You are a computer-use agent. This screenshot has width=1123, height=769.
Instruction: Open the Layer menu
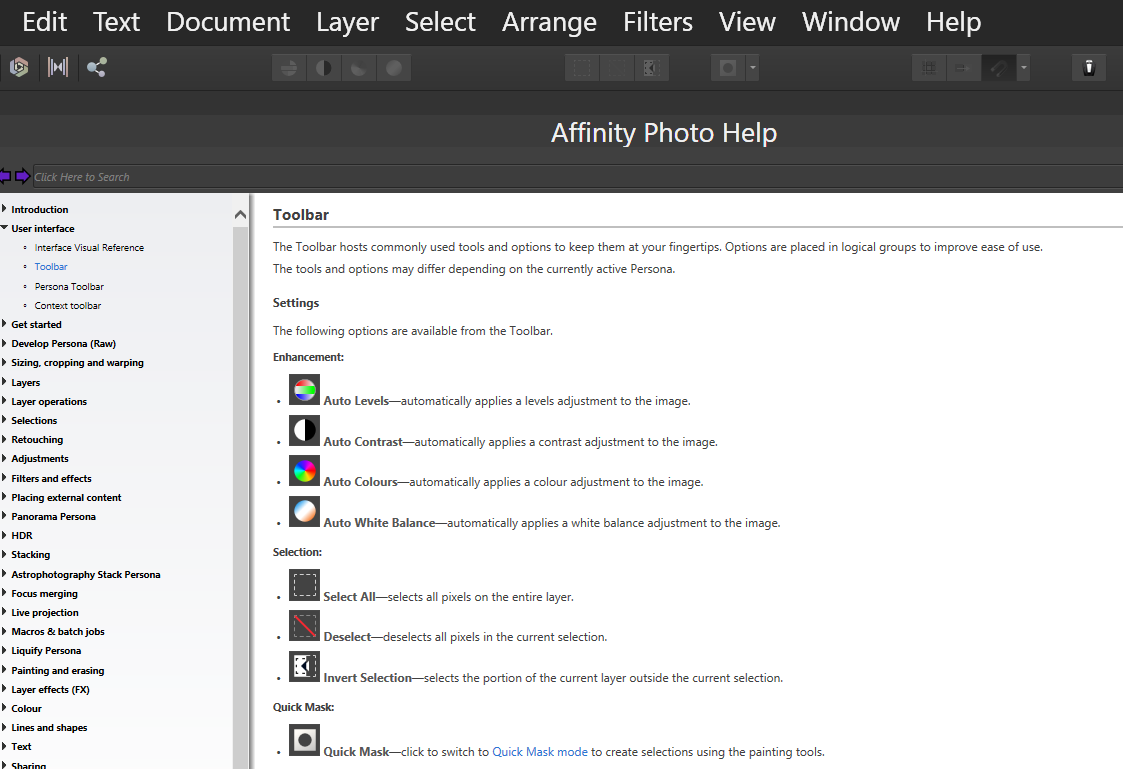(x=347, y=21)
